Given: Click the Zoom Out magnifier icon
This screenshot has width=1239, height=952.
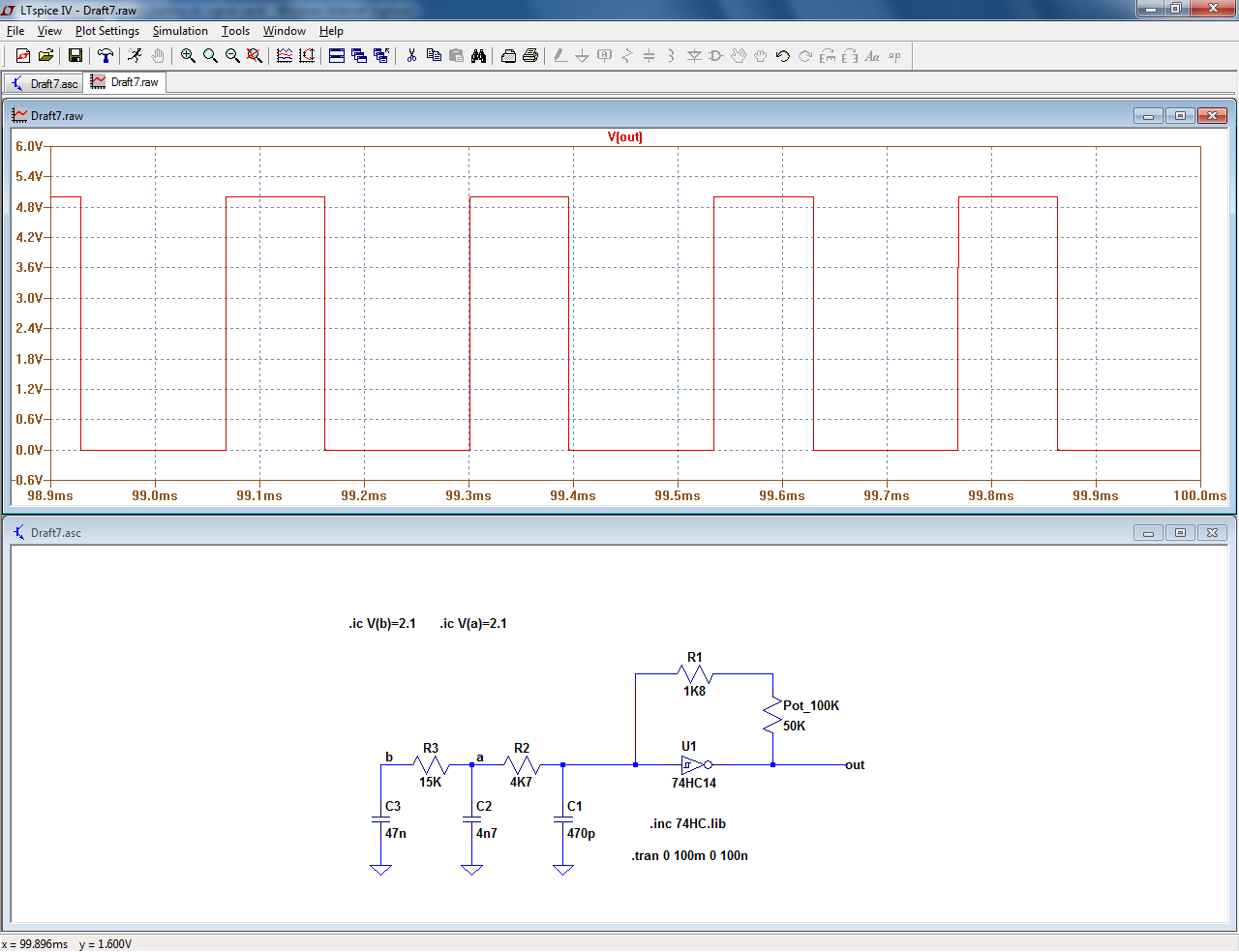Looking at the screenshot, I should pyautogui.click(x=232, y=56).
